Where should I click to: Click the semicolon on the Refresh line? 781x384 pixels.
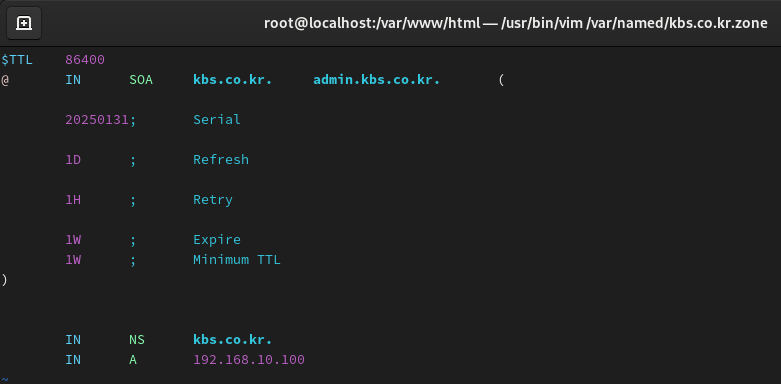point(133,160)
